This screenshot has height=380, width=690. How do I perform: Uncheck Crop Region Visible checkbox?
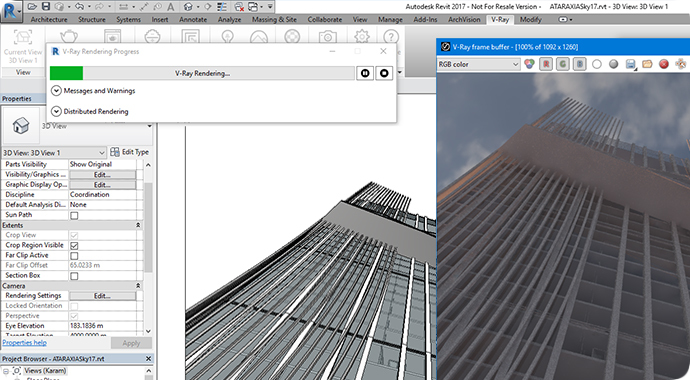coord(74,245)
